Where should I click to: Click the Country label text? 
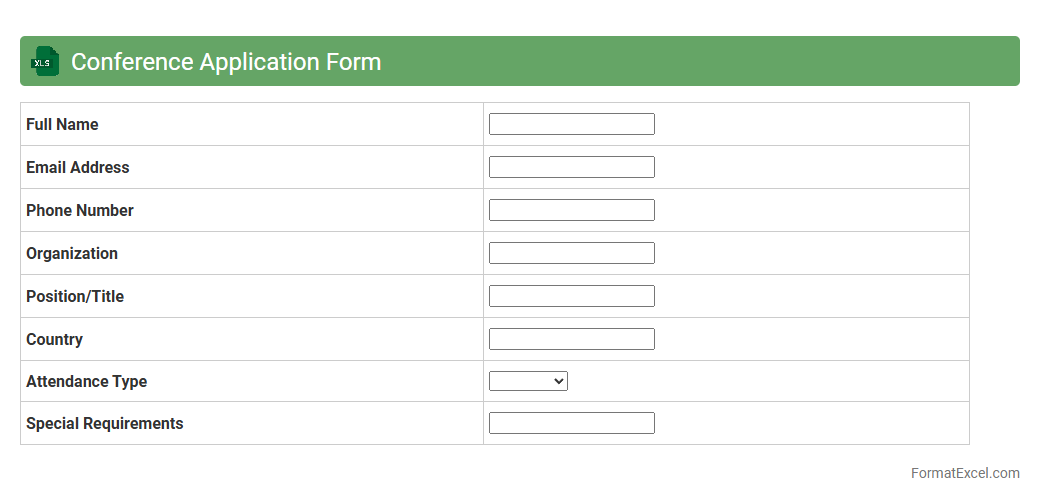(54, 339)
